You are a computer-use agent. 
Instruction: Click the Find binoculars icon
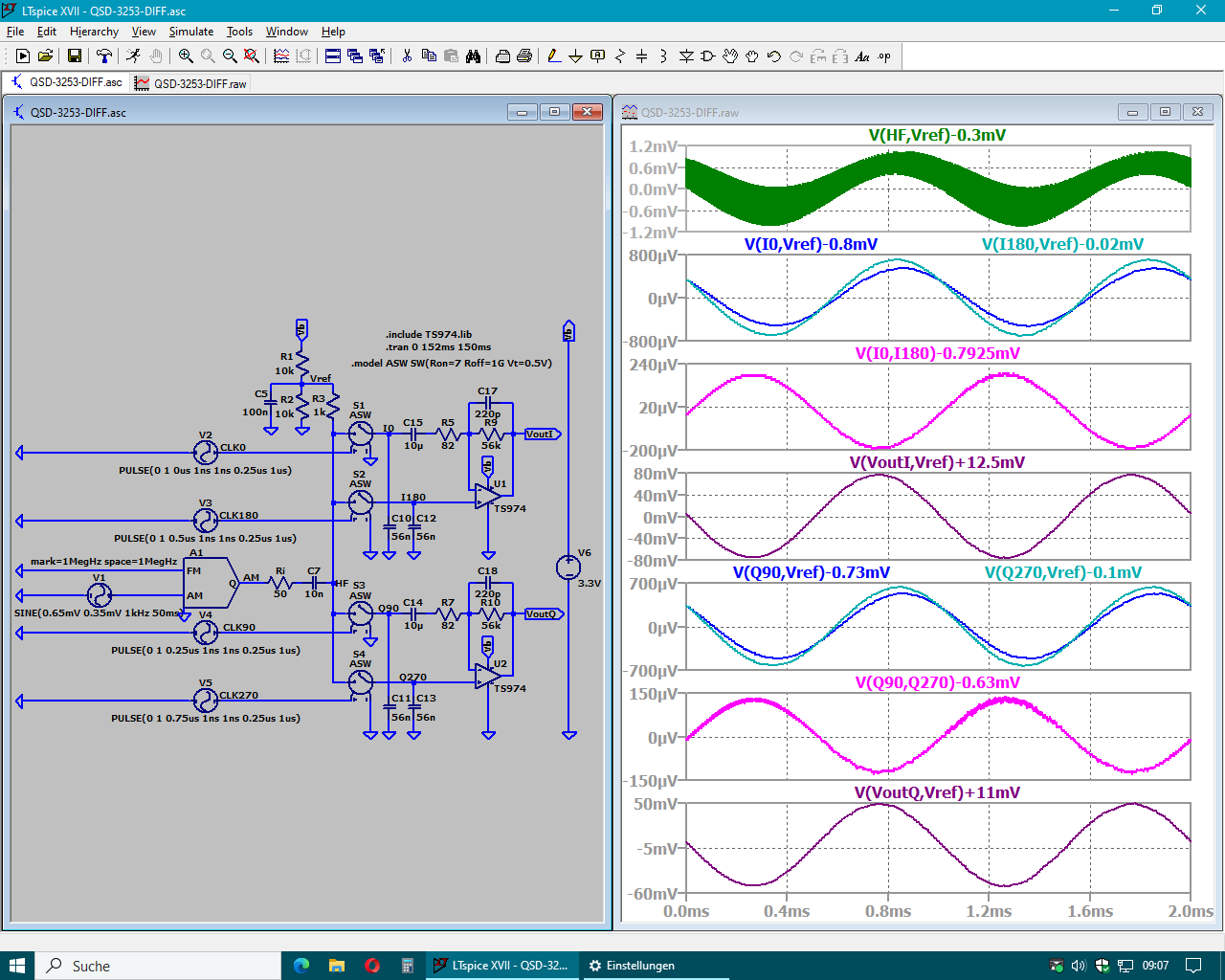coord(473,56)
